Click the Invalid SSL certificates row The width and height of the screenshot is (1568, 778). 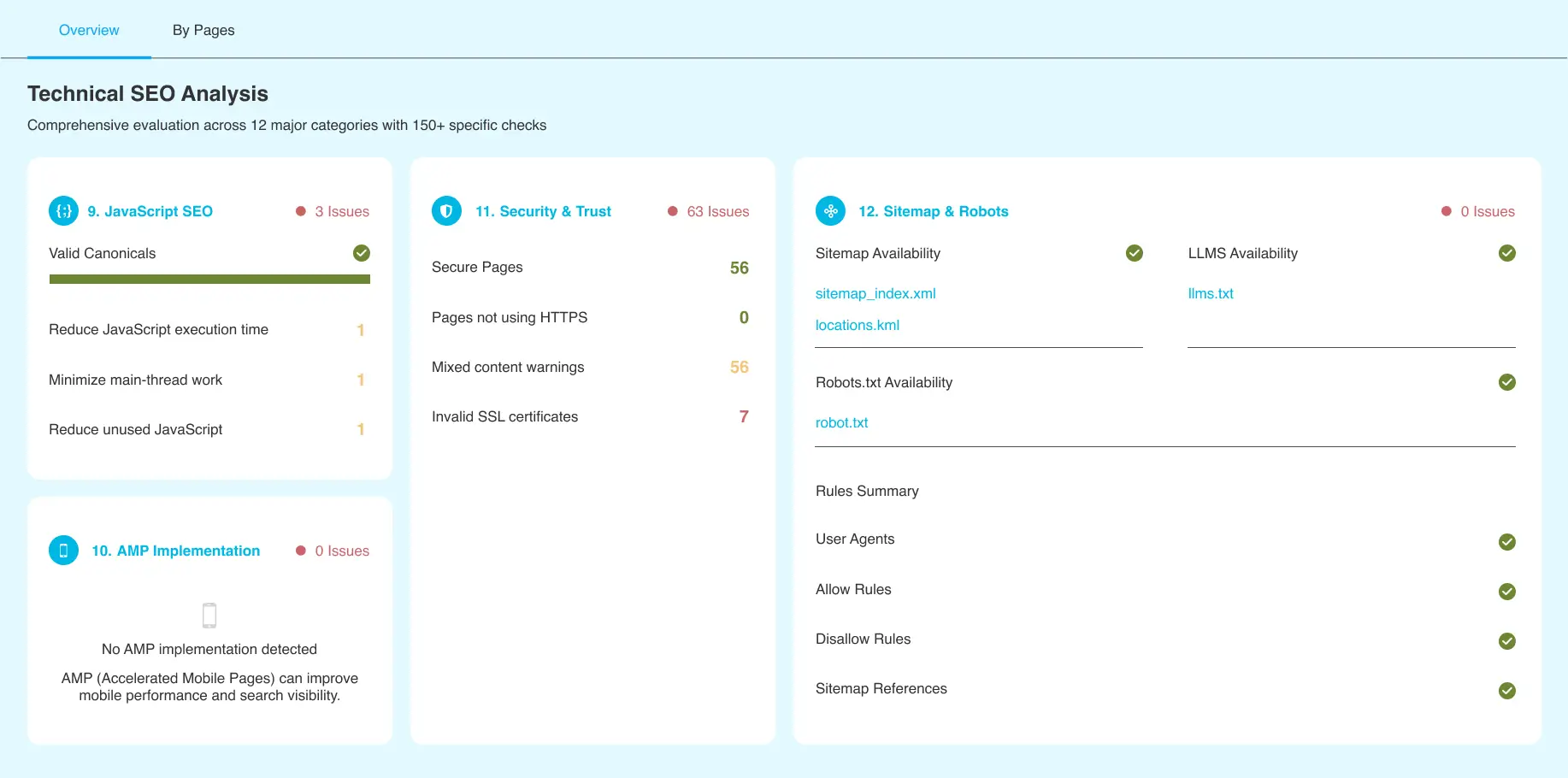click(x=590, y=416)
